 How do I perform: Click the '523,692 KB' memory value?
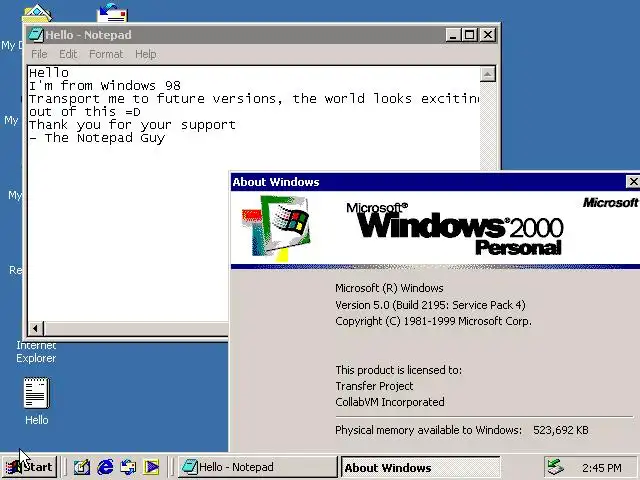coord(561,430)
